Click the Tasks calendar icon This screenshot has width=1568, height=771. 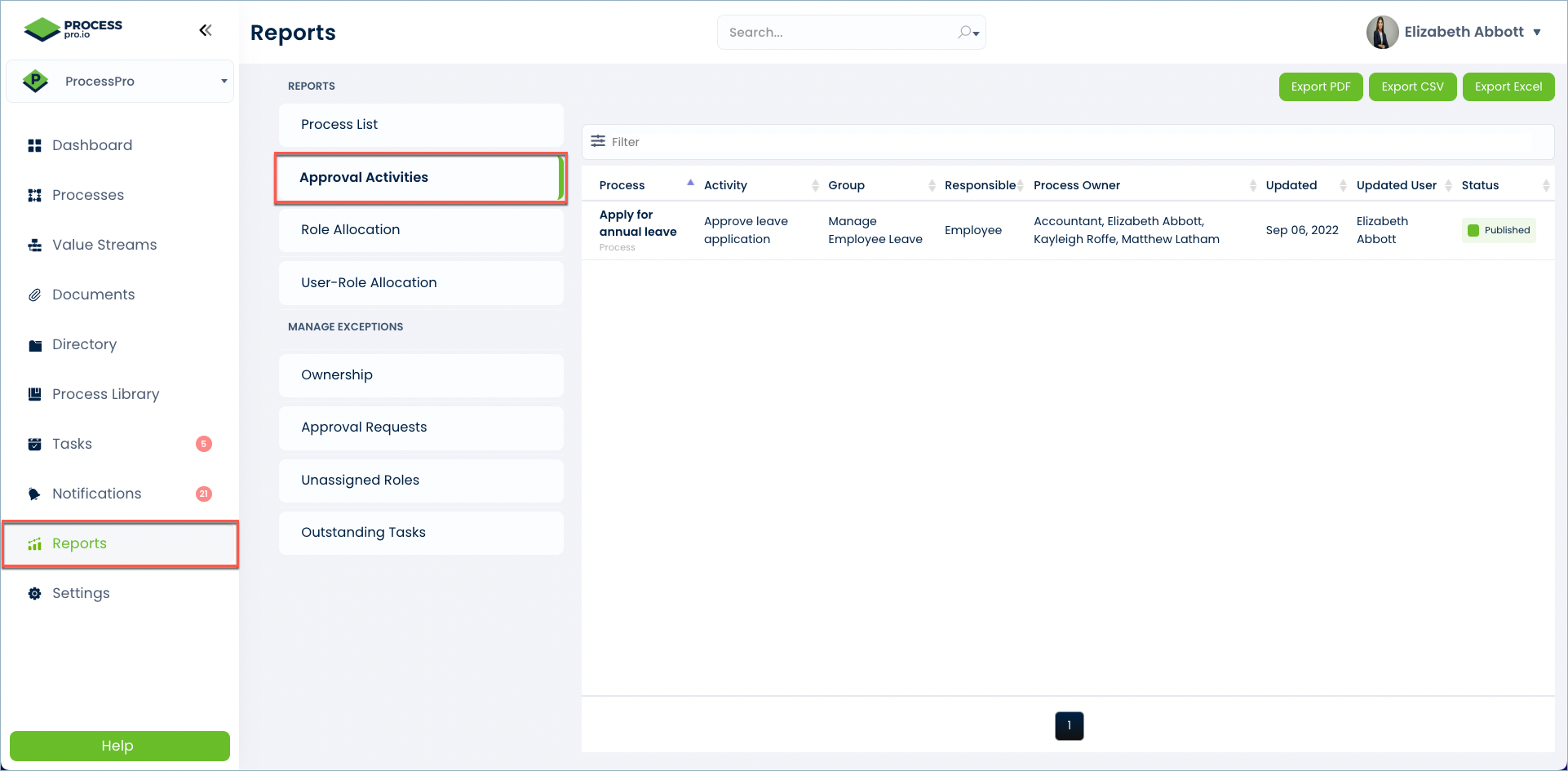(34, 444)
